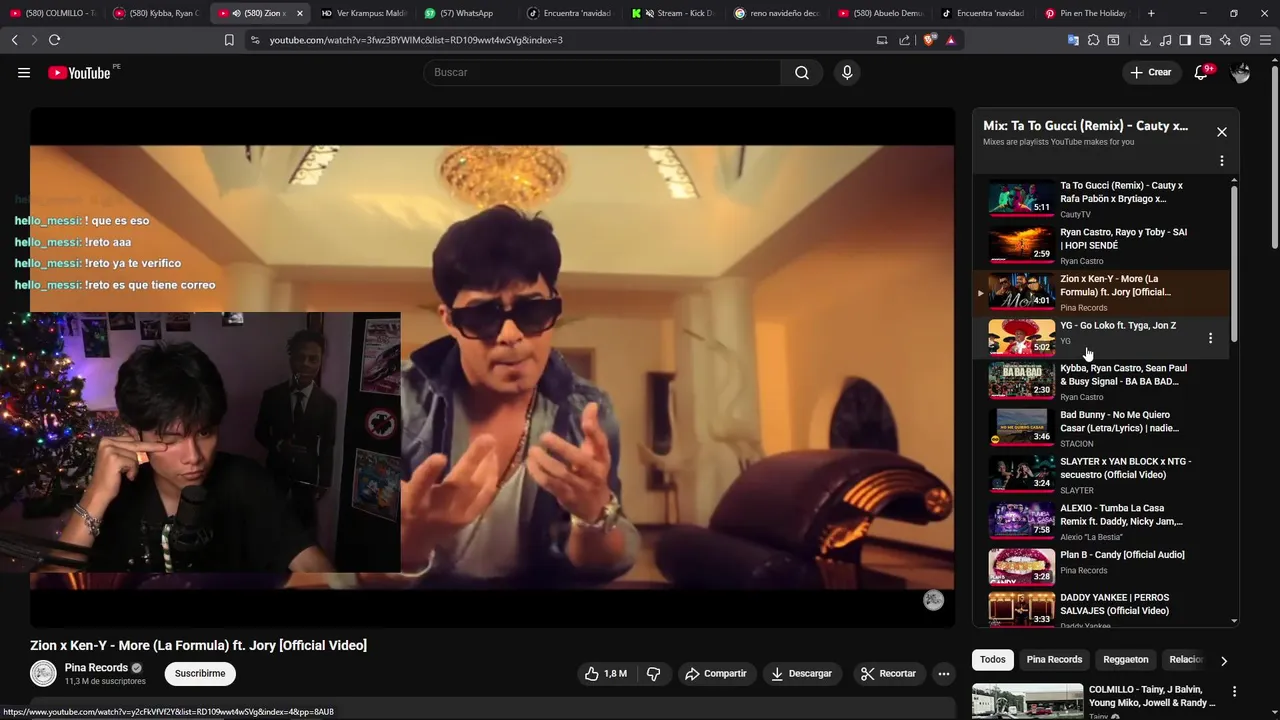Open Leo AI assistant icon
The image size is (1280, 720).
pos(1225,40)
